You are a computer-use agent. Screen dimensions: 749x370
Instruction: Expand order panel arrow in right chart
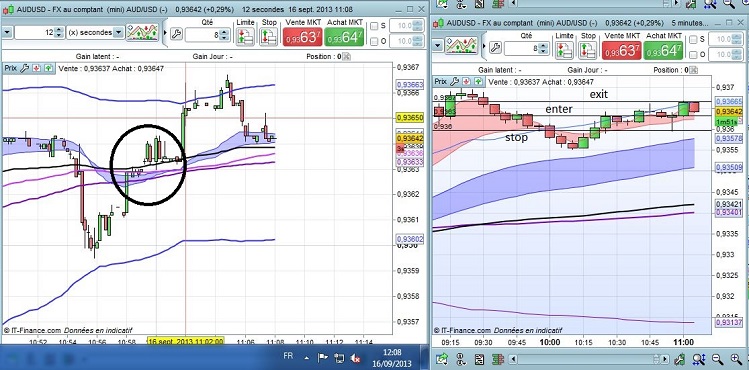[485, 47]
